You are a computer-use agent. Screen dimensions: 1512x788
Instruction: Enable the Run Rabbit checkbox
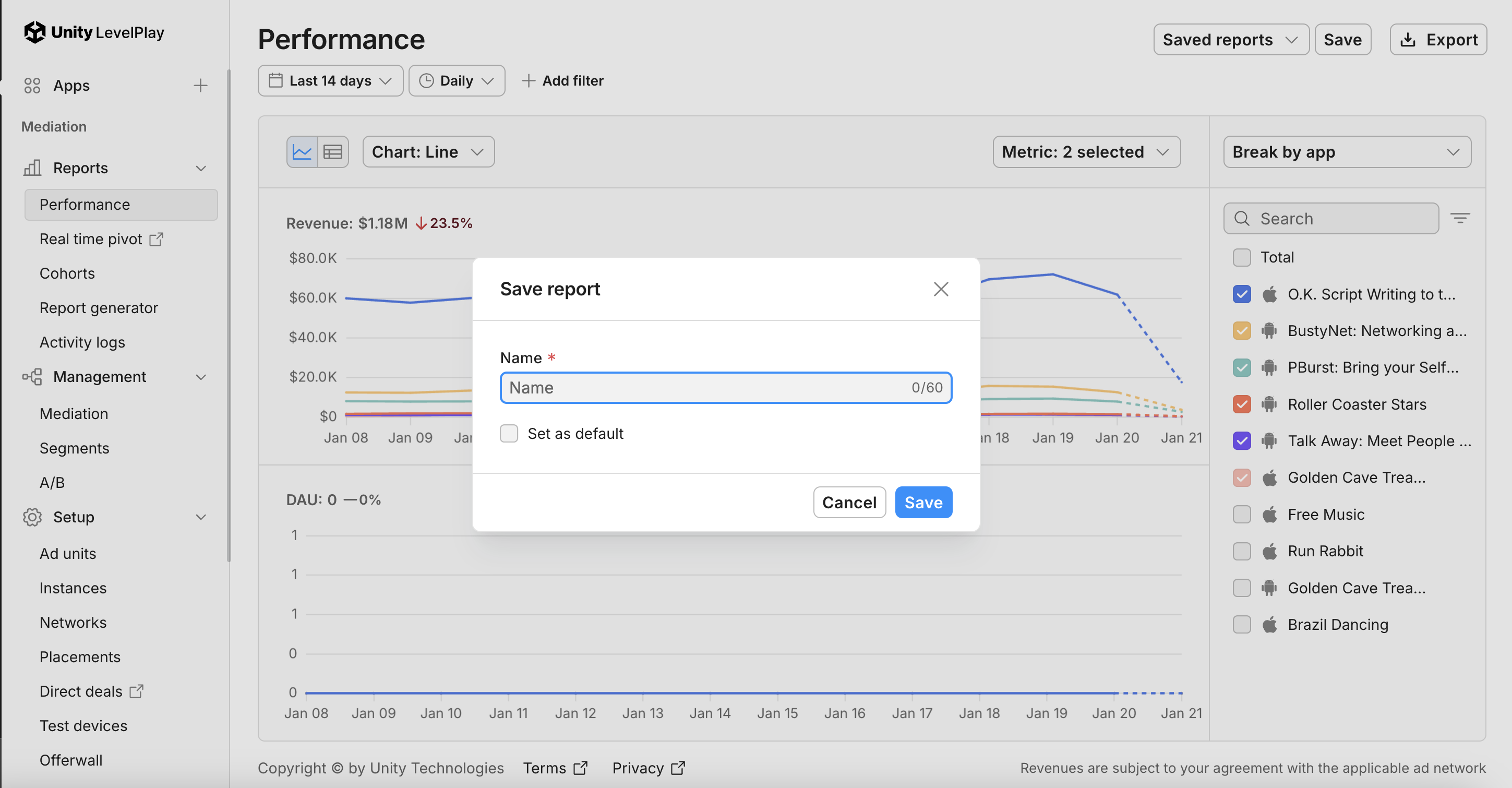point(1242,551)
